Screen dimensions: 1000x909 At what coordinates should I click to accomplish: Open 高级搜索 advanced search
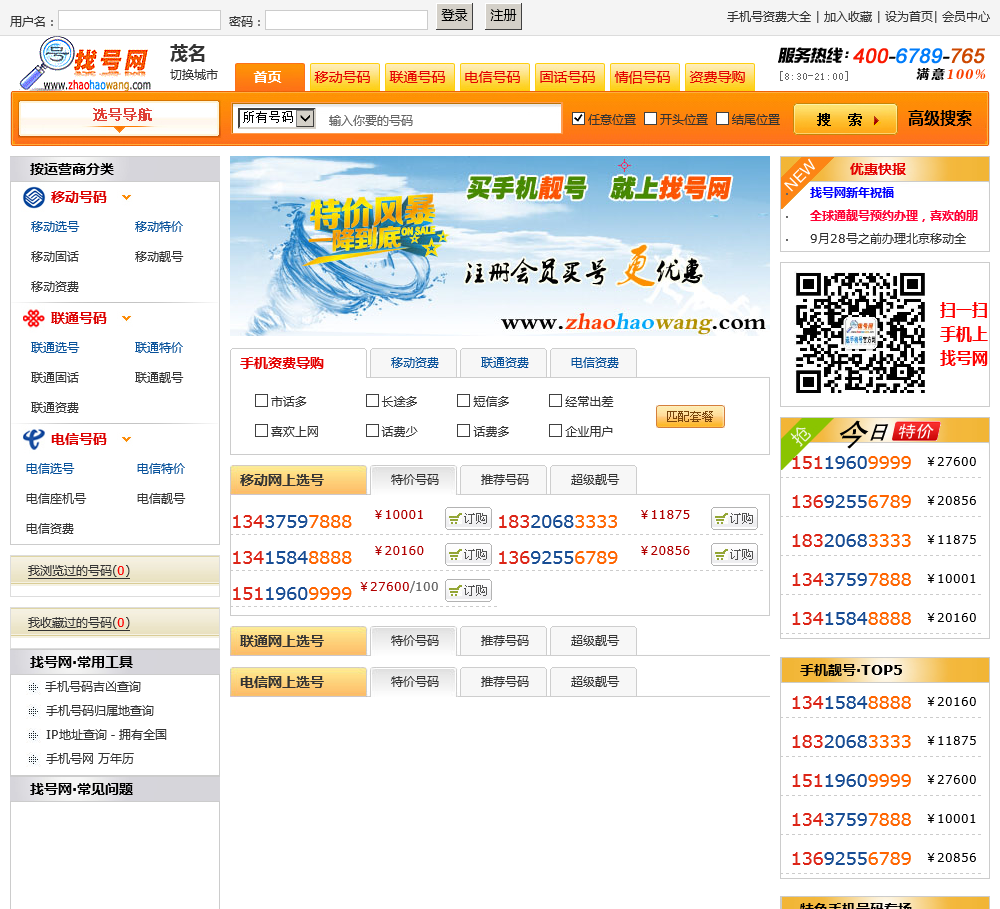pos(939,119)
